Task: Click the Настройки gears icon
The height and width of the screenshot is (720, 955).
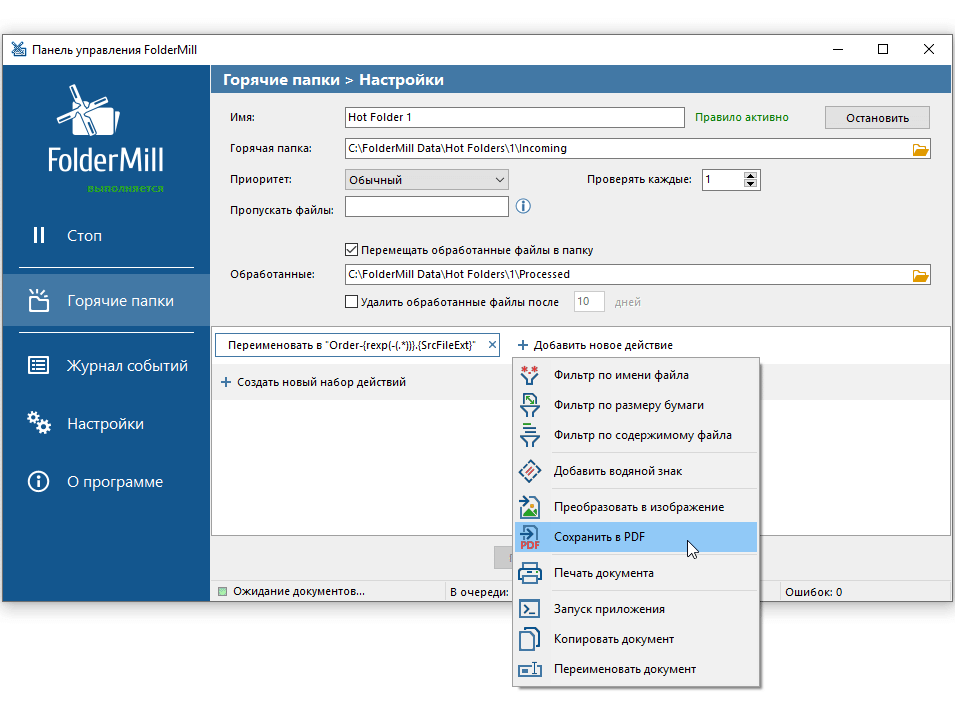Action: click(x=38, y=423)
